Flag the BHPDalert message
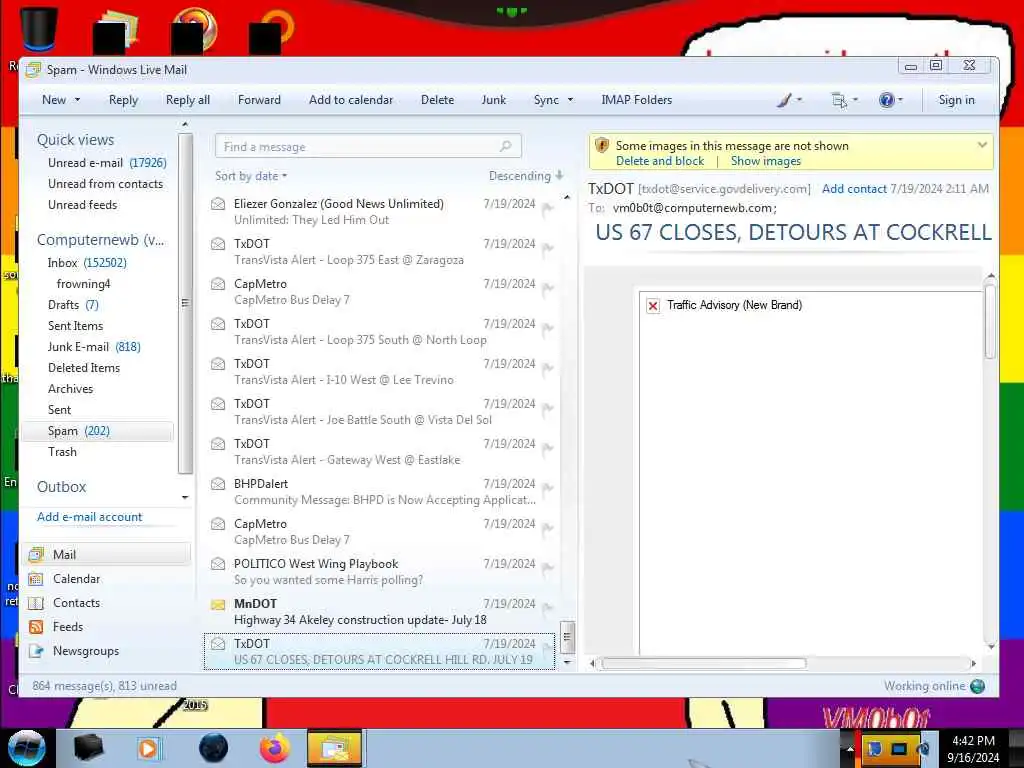This screenshot has height=768, width=1024. [548, 488]
